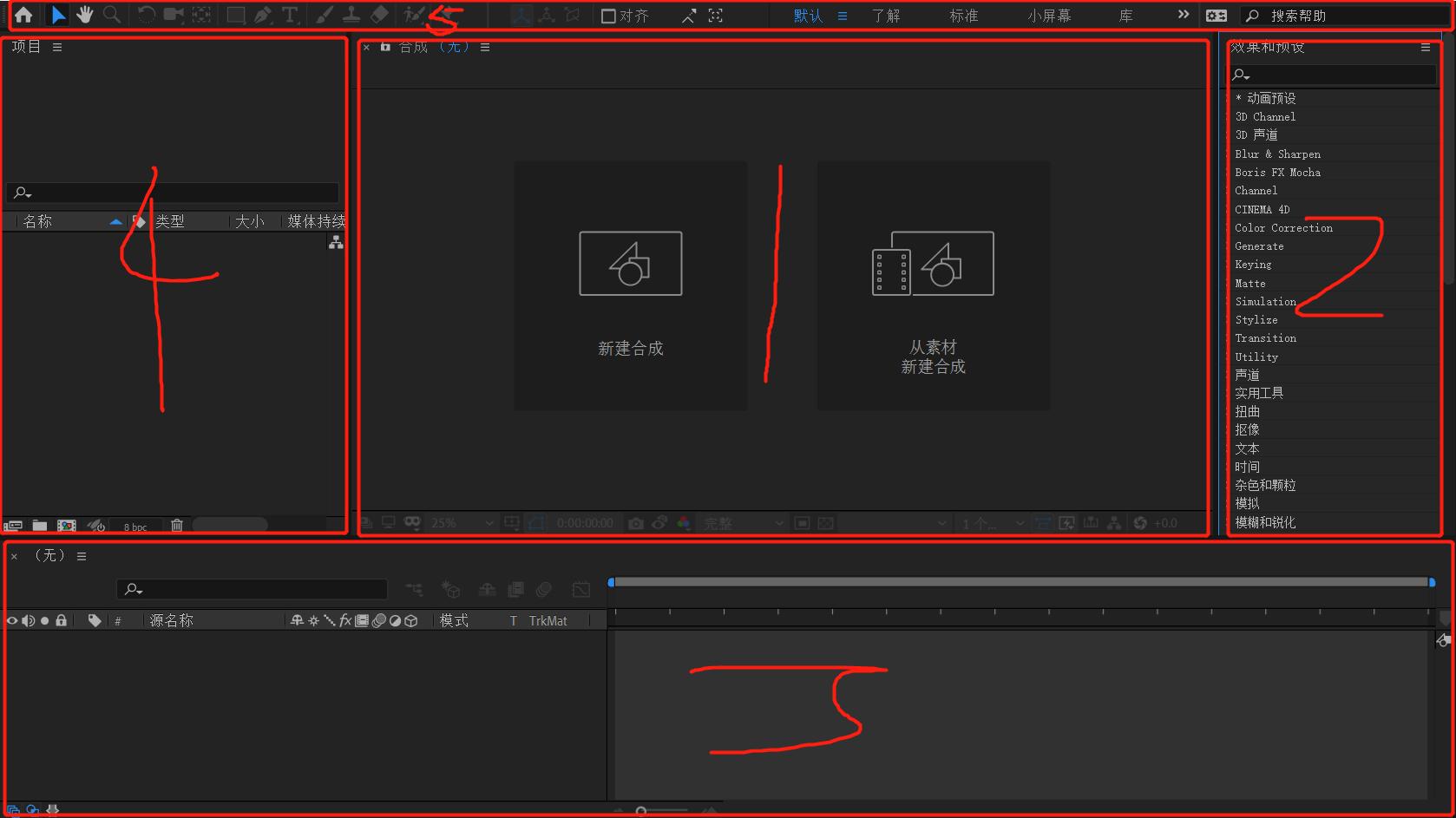Open the 默认 workspace menu
Viewport: 1456px width, 818px height.
843,16
